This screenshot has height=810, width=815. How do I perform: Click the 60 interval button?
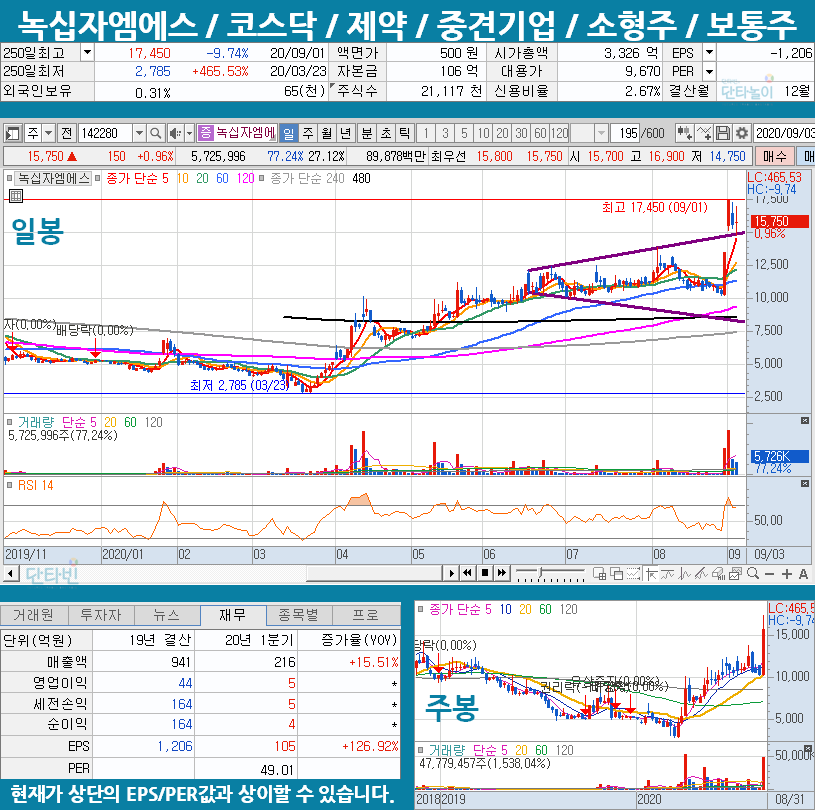(541, 134)
